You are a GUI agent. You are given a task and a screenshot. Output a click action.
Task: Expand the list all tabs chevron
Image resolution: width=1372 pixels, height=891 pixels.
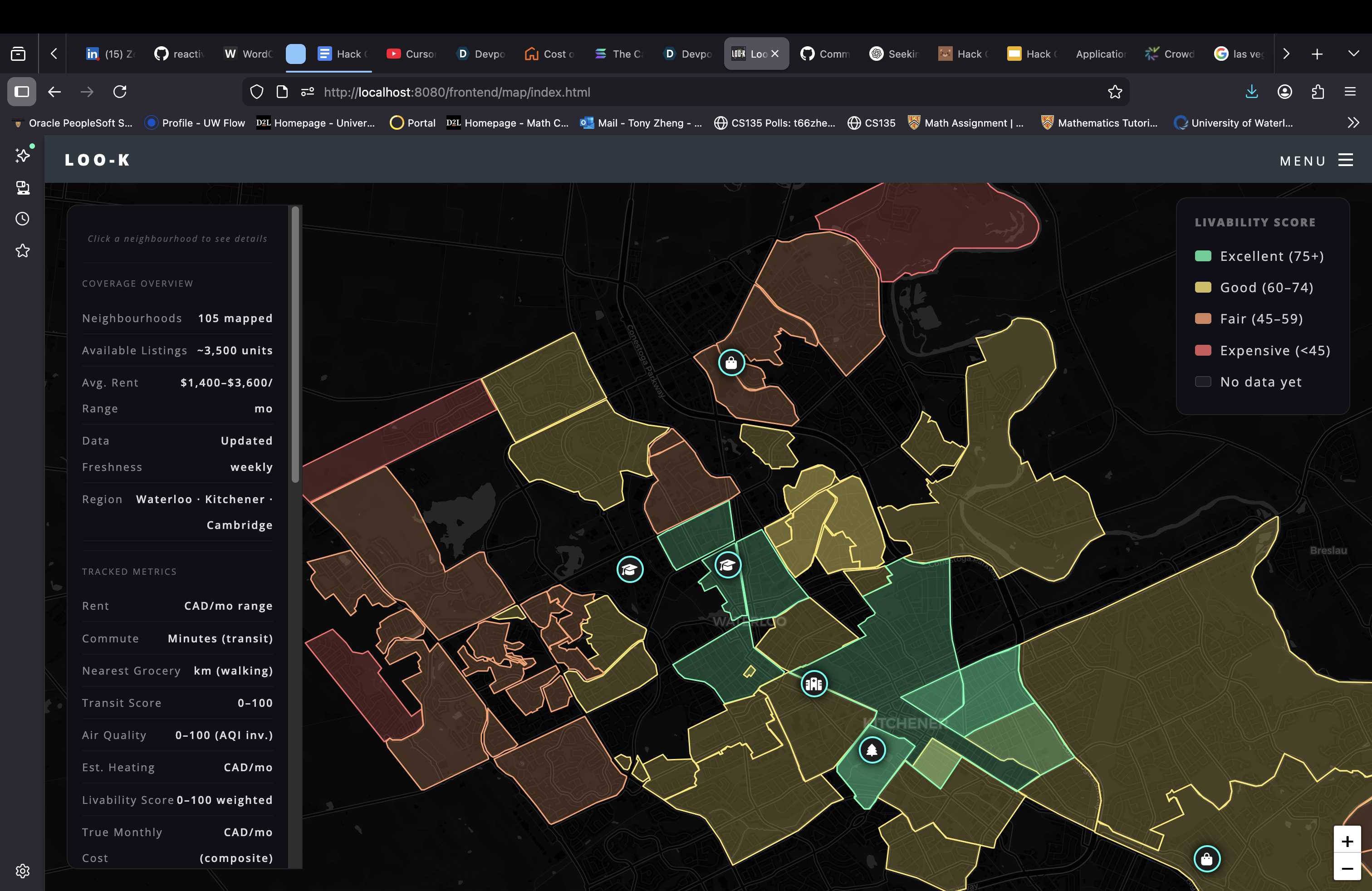tap(1353, 54)
